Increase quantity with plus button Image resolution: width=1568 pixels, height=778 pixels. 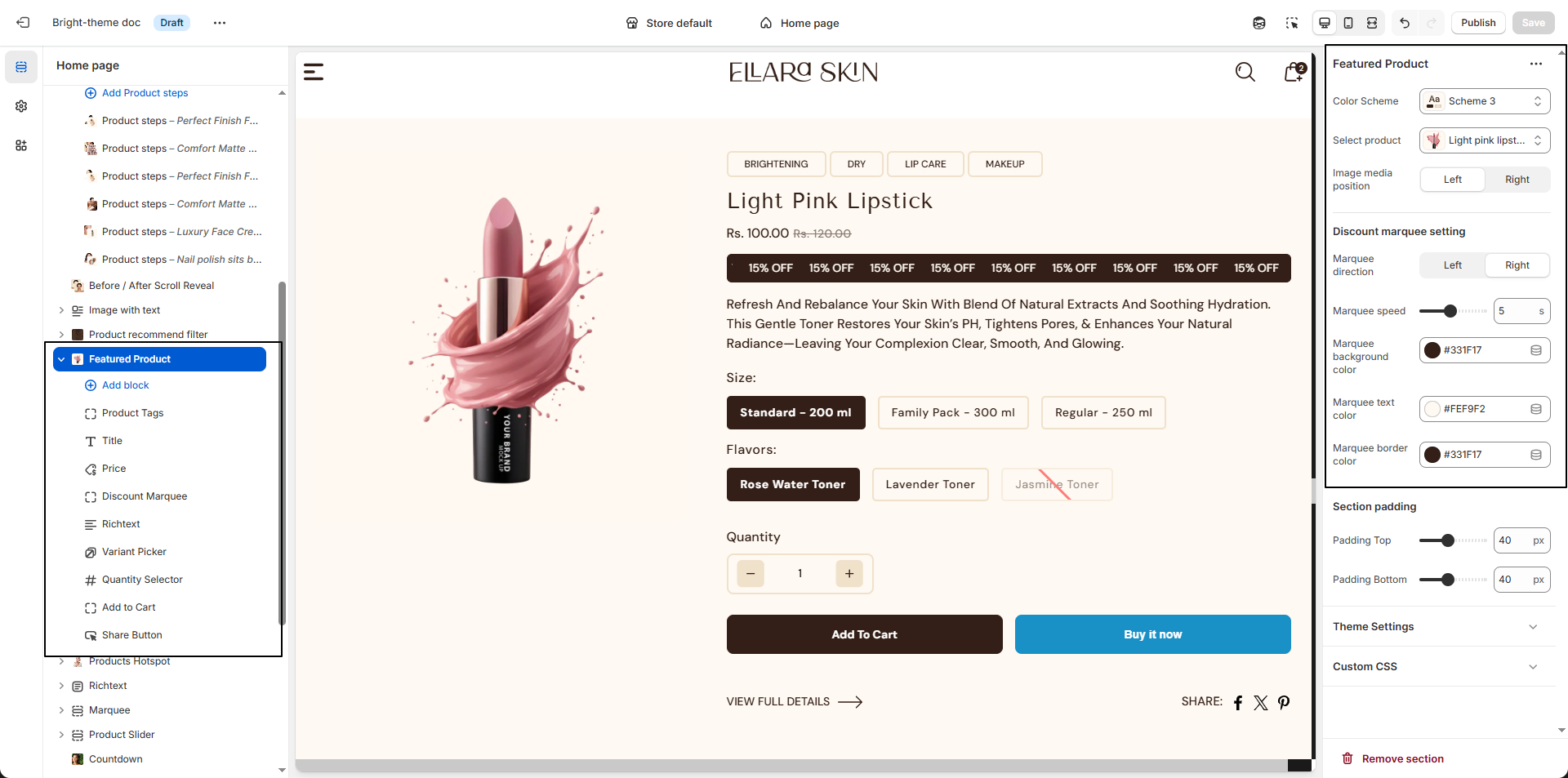click(x=849, y=574)
